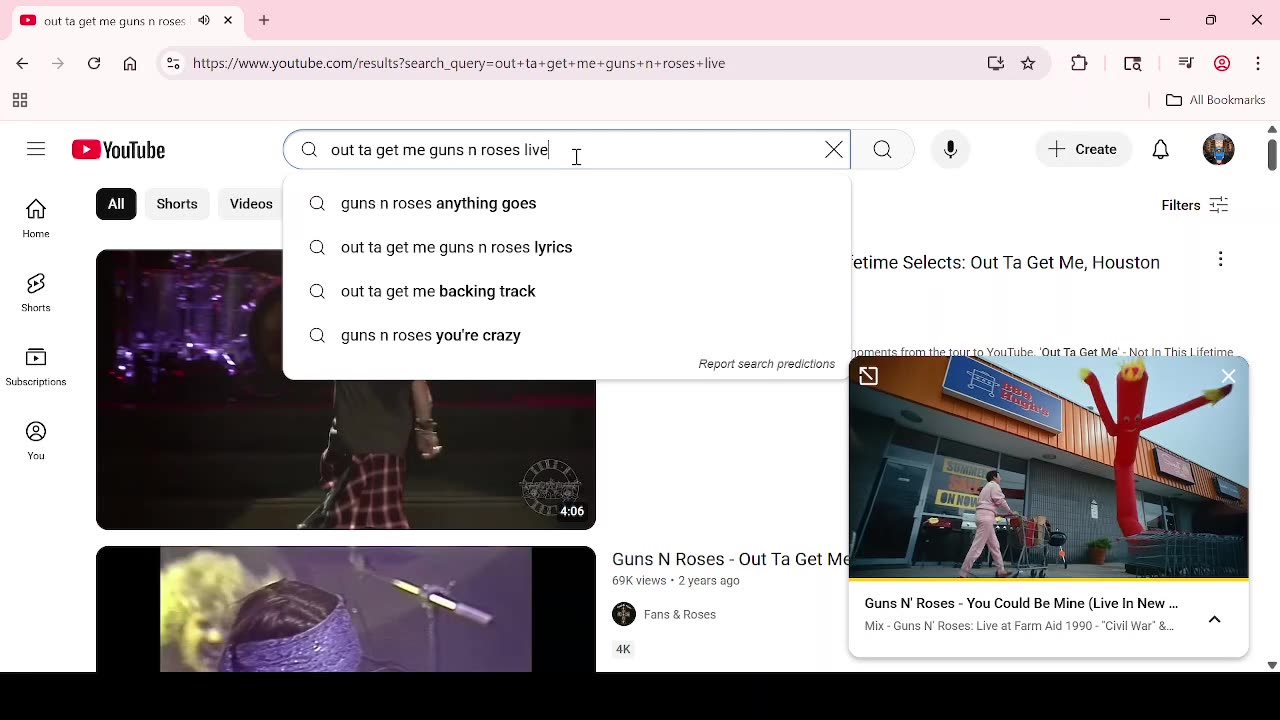Open the Create menu
Image resolution: width=1280 pixels, height=720 pixels.
1083,149
